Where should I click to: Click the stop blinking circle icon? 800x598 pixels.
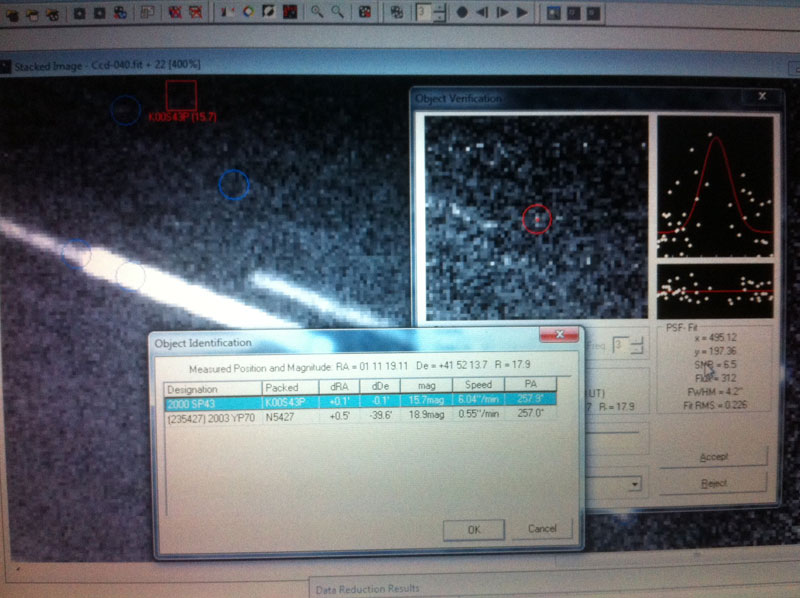click(463, 13)
